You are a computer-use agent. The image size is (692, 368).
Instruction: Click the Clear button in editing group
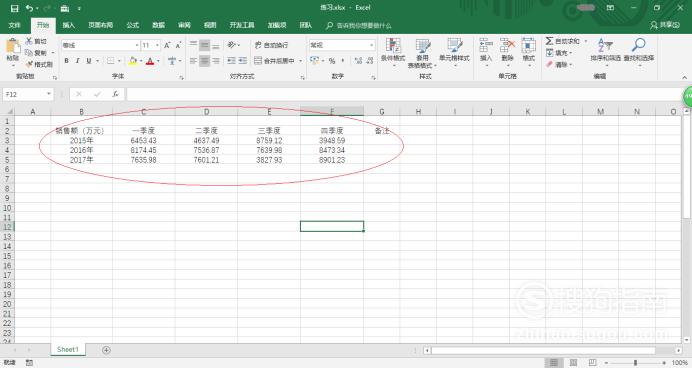click(x=559, y=64)
